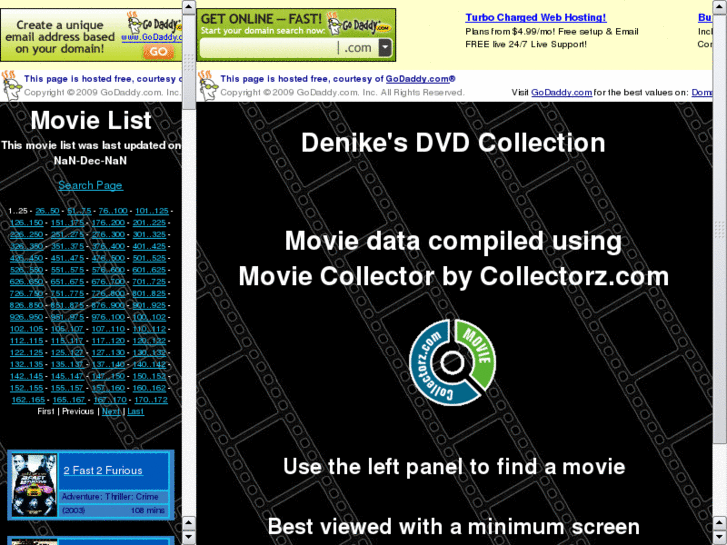Go to movies 112..115 page

pyautogui.click(x=26, y=341)
